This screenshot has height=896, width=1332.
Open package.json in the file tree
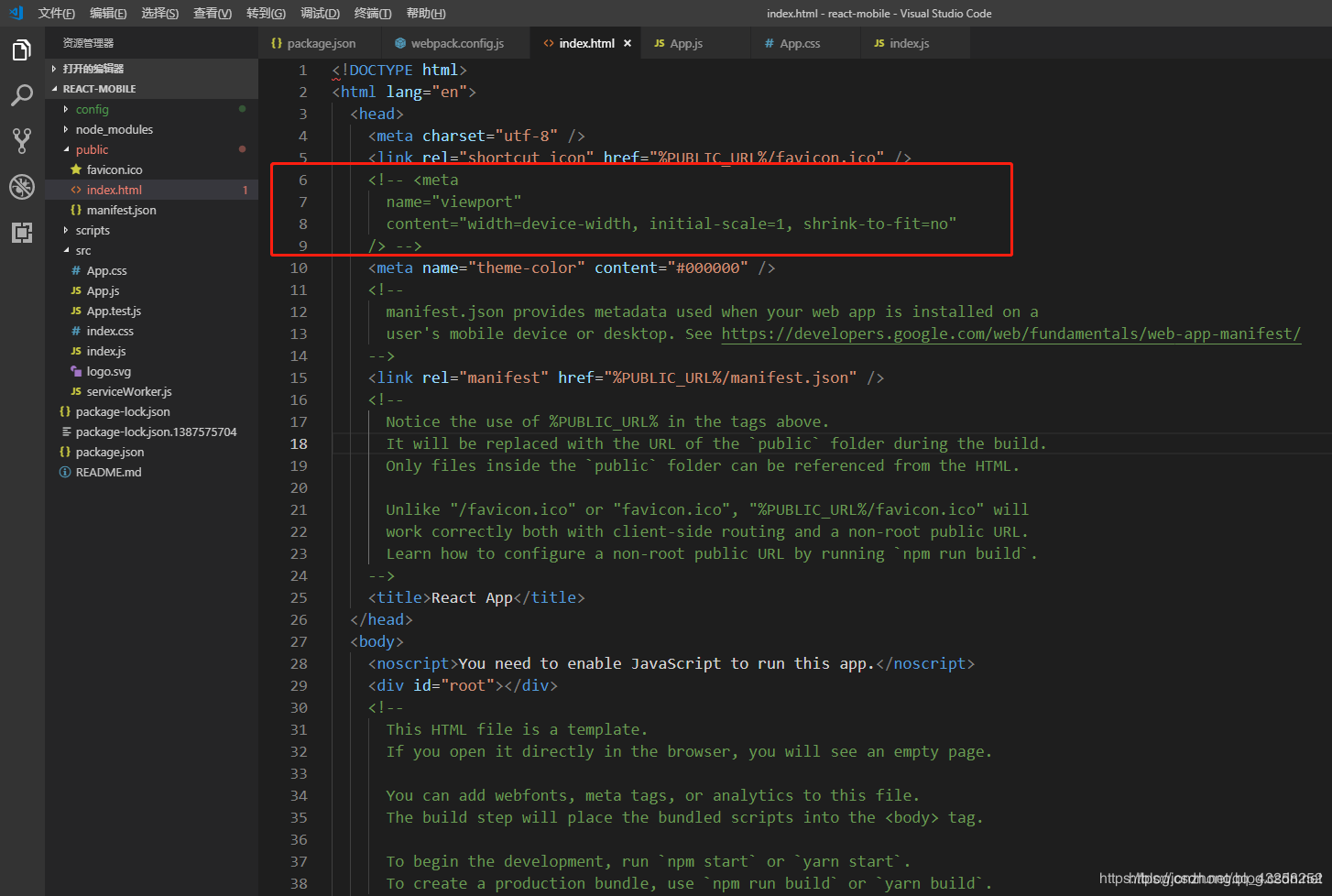point(152,452)
